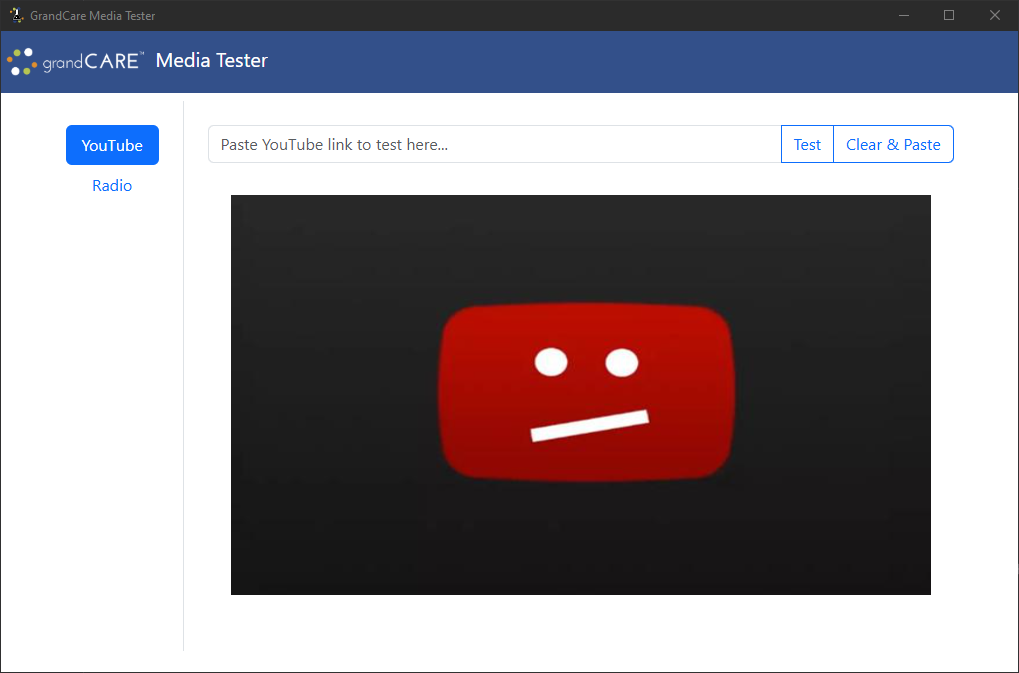
Task: Close the GrandCare Media Tester window
Action: pos(995,15)
